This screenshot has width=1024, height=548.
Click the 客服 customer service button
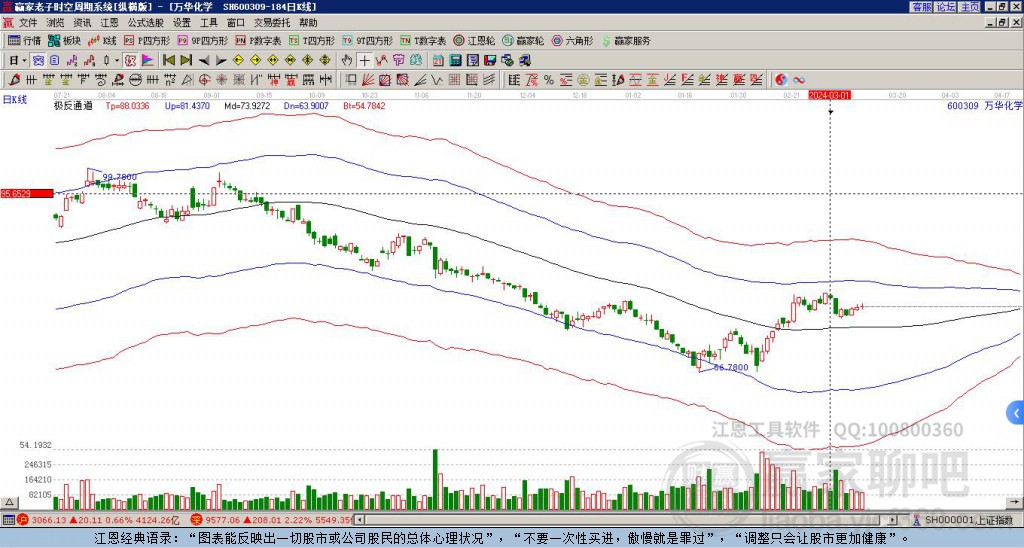point(921,7)
